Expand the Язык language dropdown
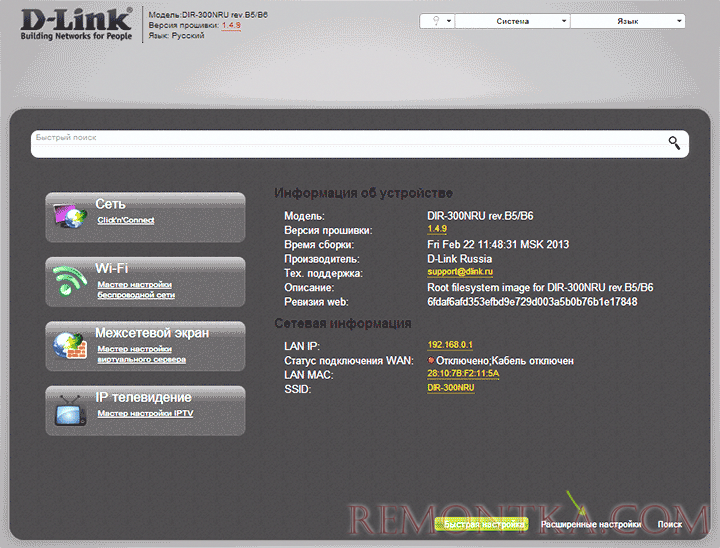Image resolution: width=720 pixels, height=548 pixels. click(x=627, y=21)
